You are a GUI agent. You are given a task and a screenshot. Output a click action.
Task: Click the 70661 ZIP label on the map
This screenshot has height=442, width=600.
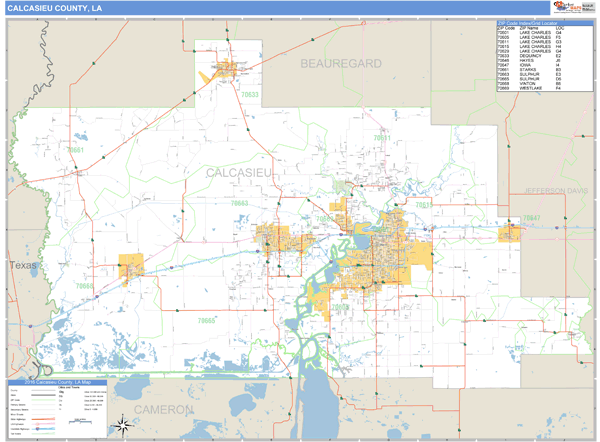(75, 150)
